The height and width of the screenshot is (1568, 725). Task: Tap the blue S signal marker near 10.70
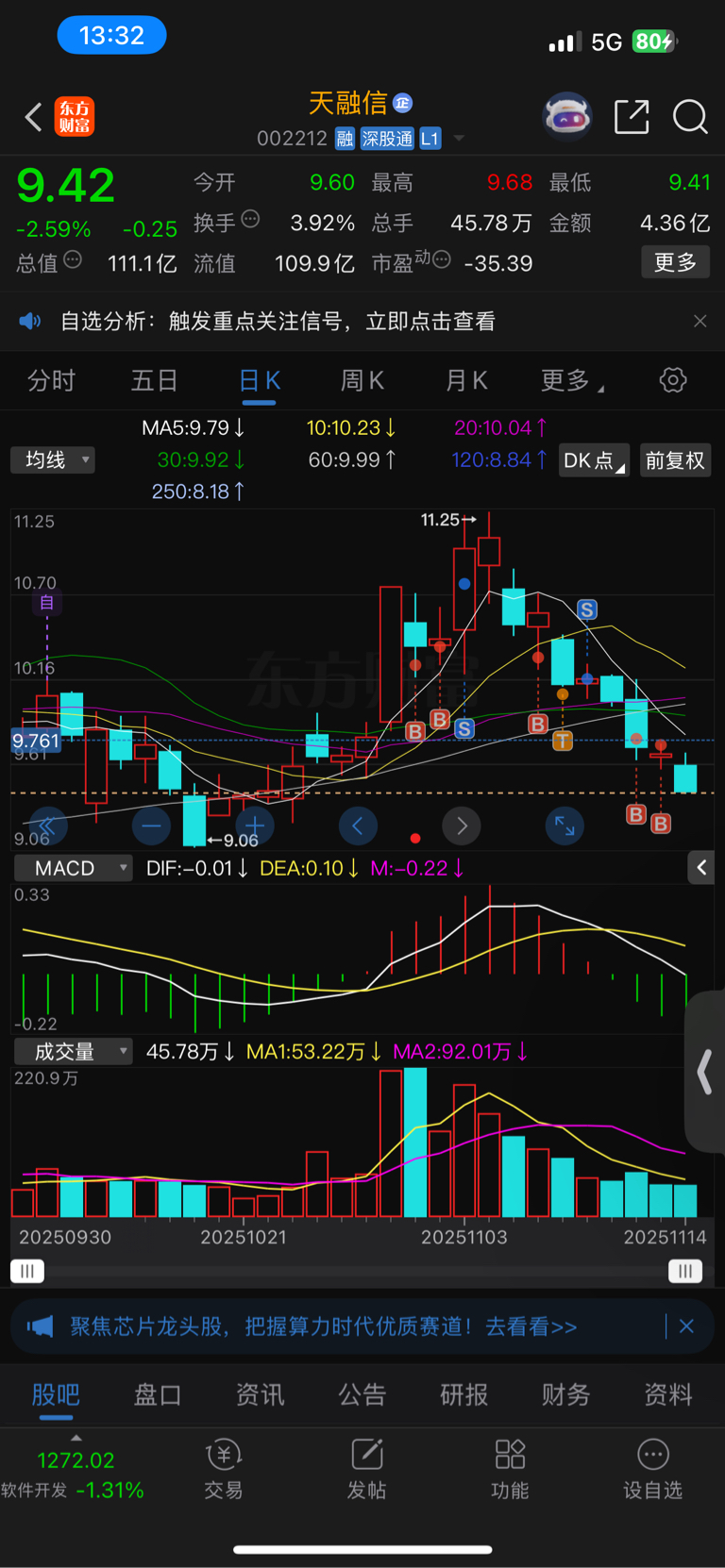point(587,609)
